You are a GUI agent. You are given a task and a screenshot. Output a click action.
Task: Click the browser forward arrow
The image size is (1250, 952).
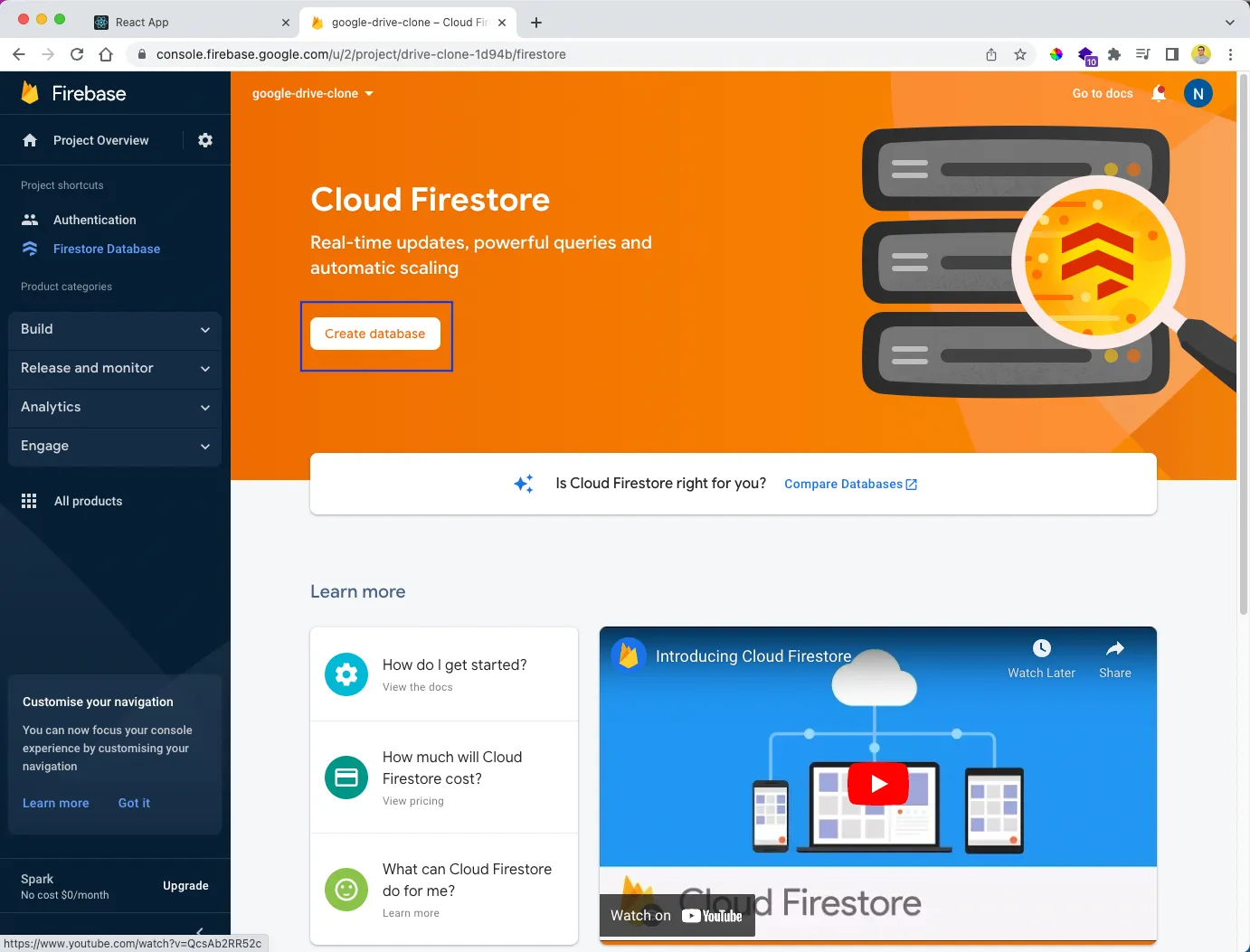48,54
